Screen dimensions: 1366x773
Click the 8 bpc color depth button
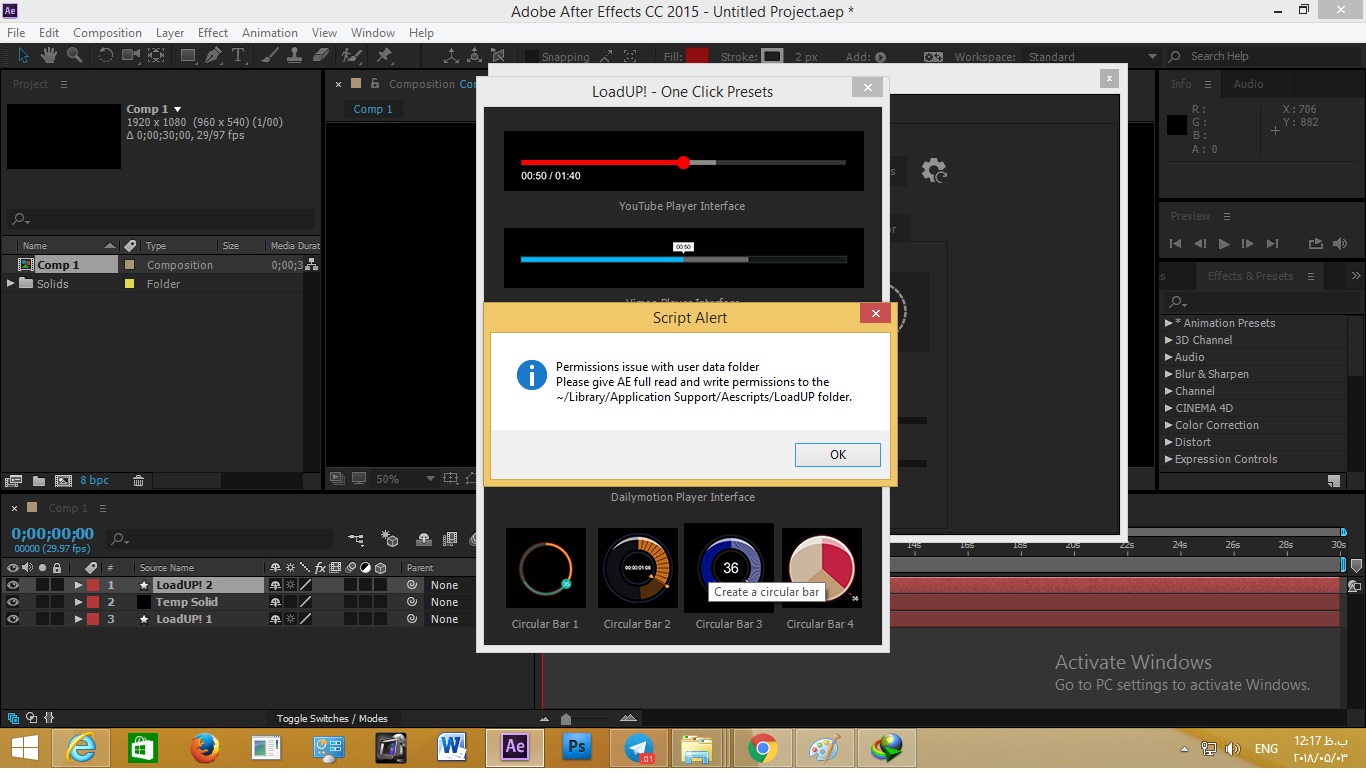pyautogui.click(x=96, y=481)
